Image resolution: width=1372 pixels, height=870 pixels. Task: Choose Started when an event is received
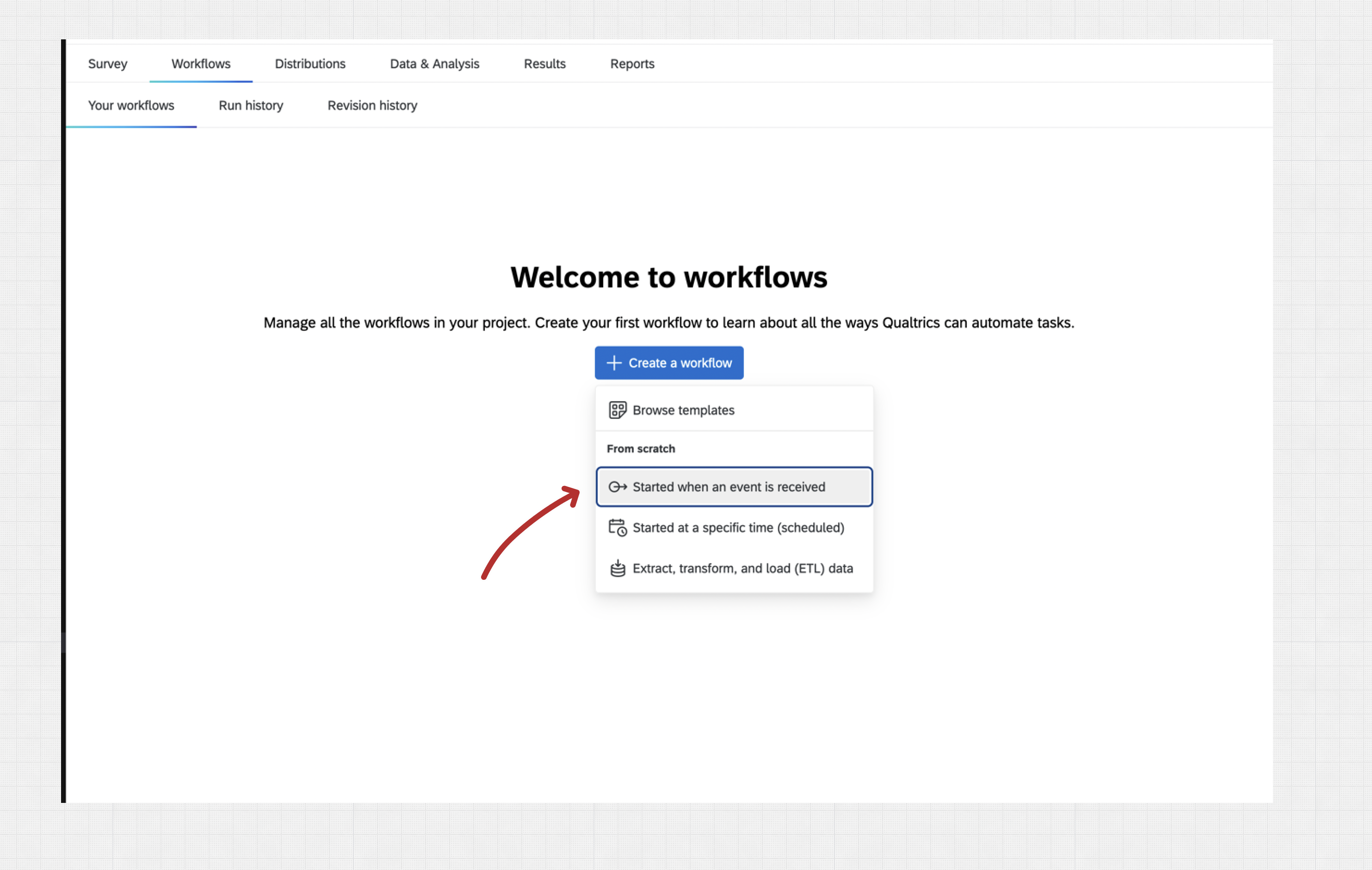tap(729, 487)
